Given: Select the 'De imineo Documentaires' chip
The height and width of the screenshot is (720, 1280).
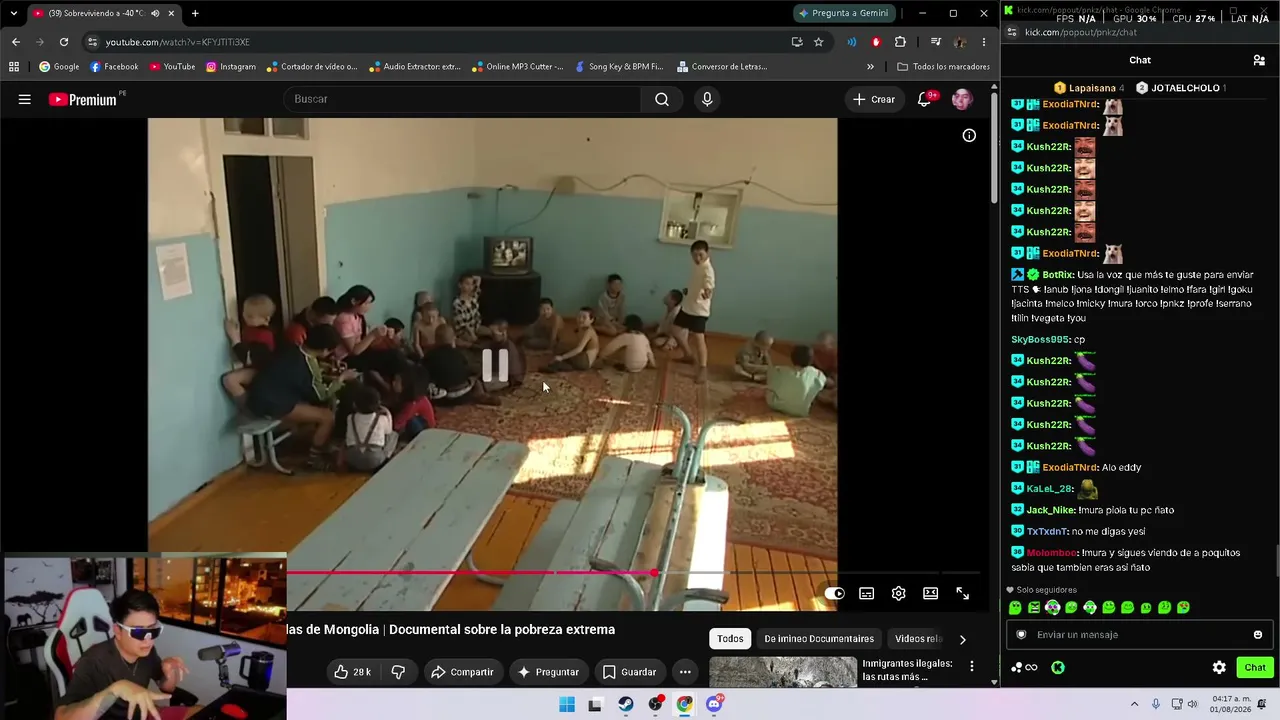Looking at the screenshot, I should click(x=819, y=639).
